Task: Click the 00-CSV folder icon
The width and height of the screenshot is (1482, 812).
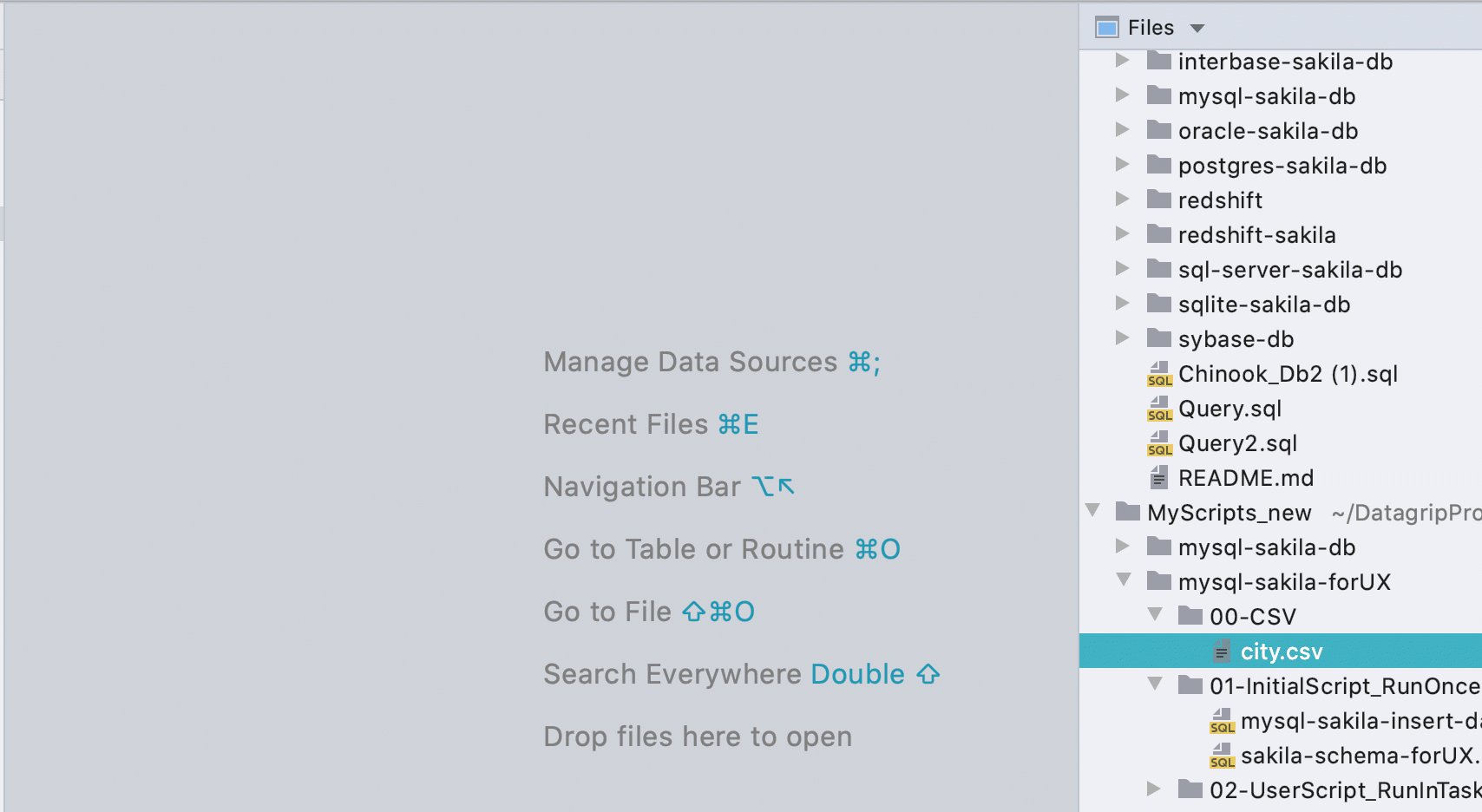Action: tap(1190, 616)
